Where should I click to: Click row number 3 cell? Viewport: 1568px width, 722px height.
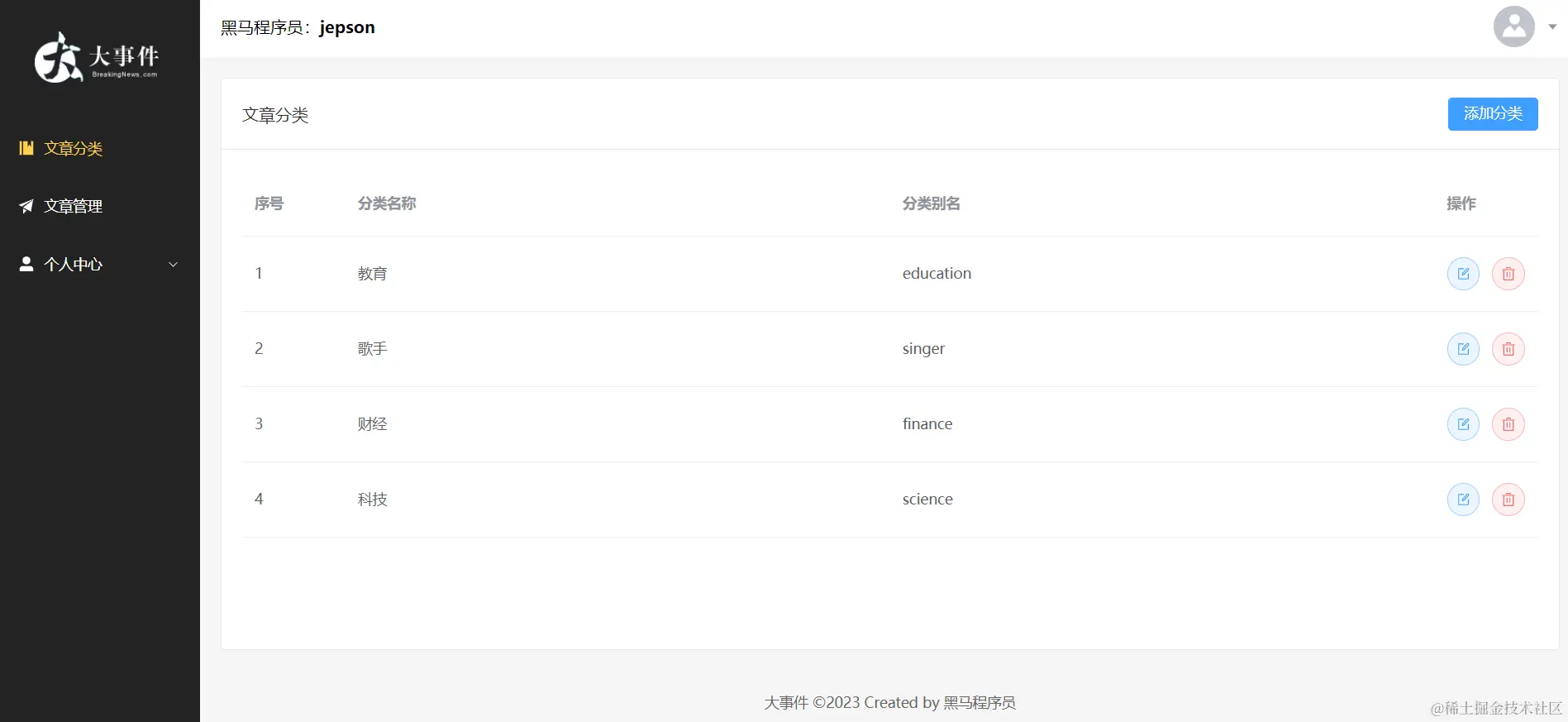259,424
